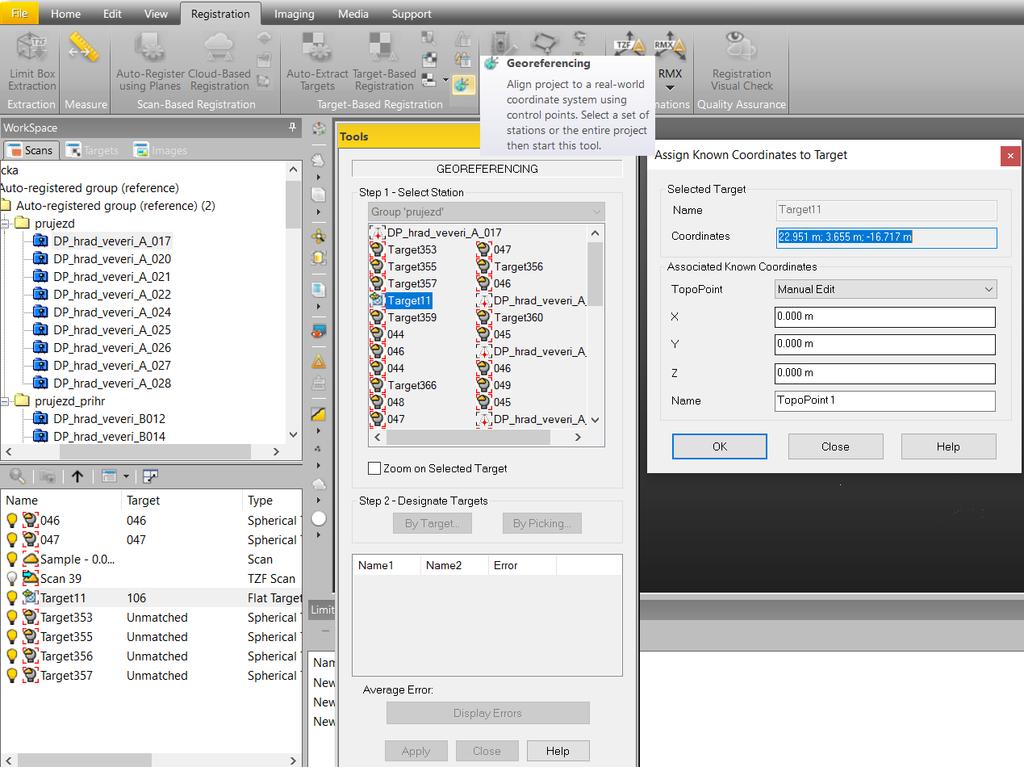Click the yellow limit box icon in vertical toolbar

(x=319, y=258)
